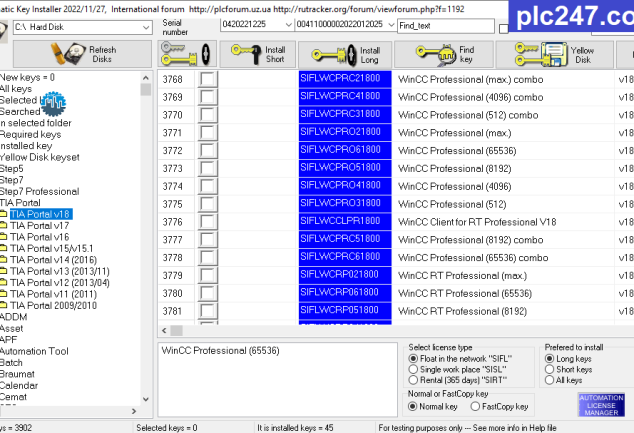Click the Install Long key button
634x433 pixels.
(345, 54)
